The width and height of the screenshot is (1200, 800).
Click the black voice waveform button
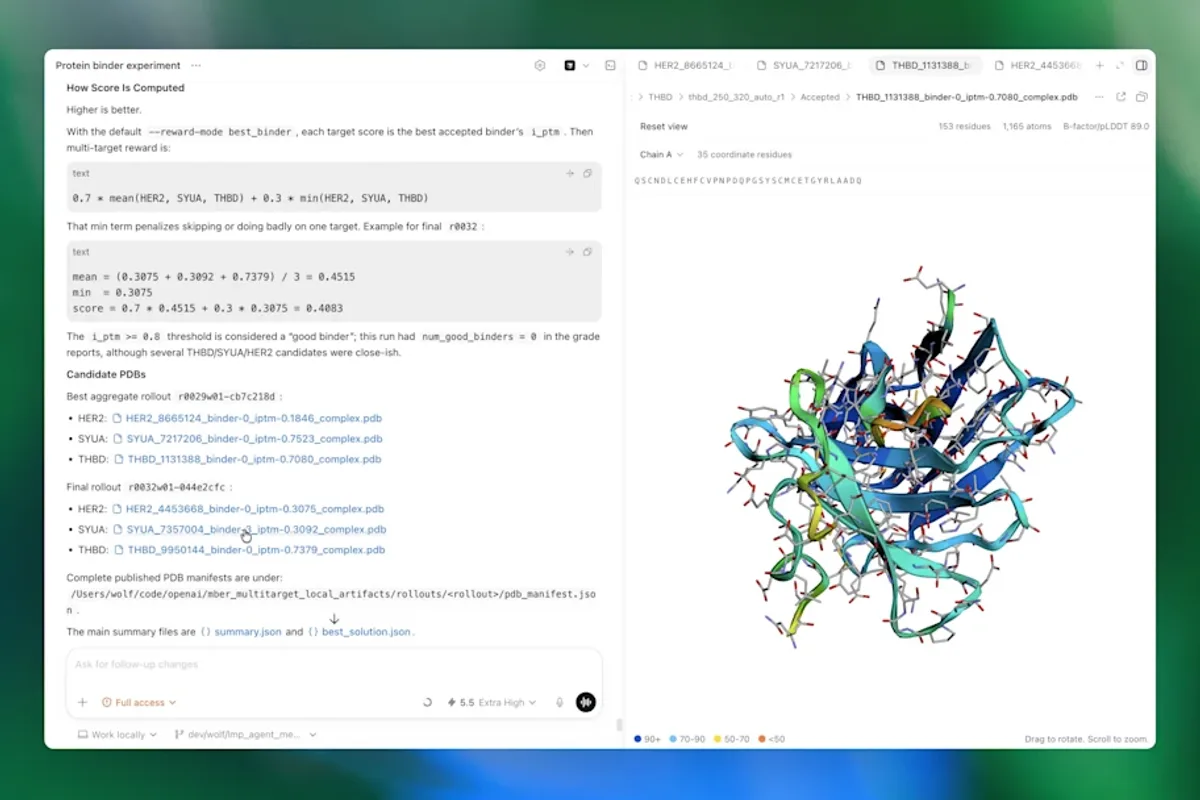pyautogui.click(x=586, y=703)
